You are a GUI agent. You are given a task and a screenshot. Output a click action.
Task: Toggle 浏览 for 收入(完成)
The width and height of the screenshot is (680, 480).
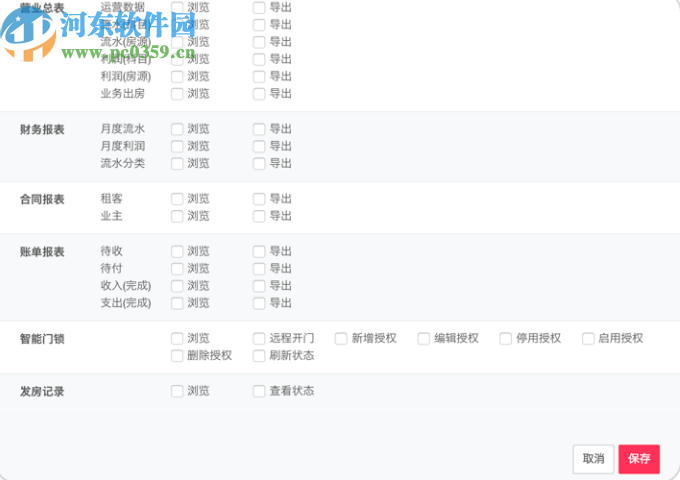click(x=177, y=286)
